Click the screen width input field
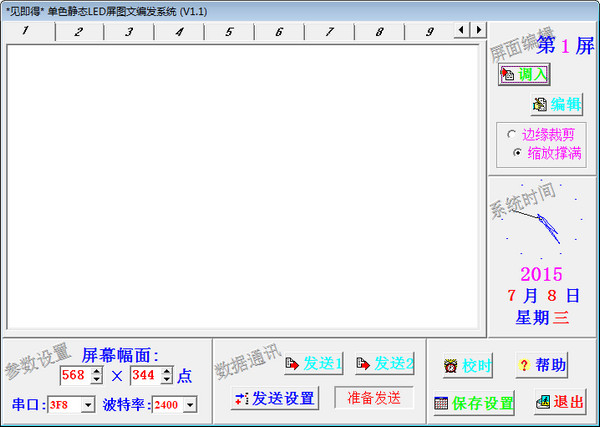The height and width of the screenshot is (427, 600). point(73,376)
